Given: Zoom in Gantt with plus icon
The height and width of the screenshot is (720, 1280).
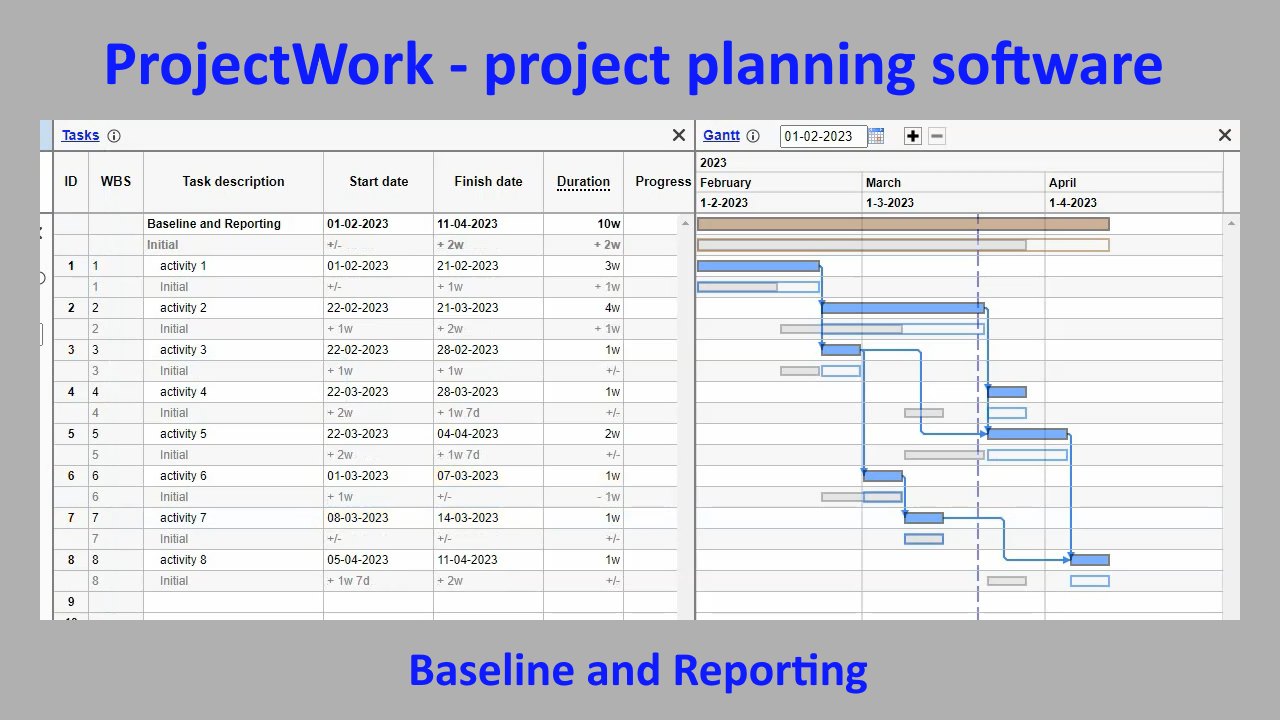Looking at the screenshot, I should [x=912, y=136].
